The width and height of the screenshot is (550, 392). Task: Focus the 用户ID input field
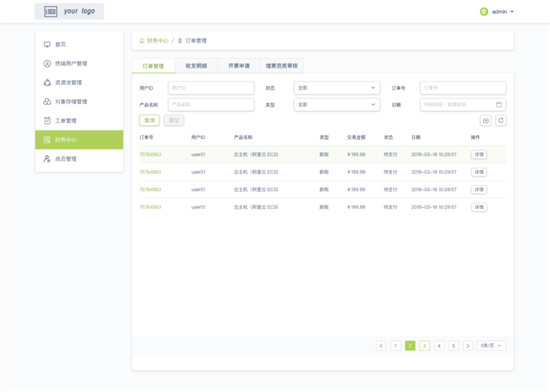coord(211,88)
